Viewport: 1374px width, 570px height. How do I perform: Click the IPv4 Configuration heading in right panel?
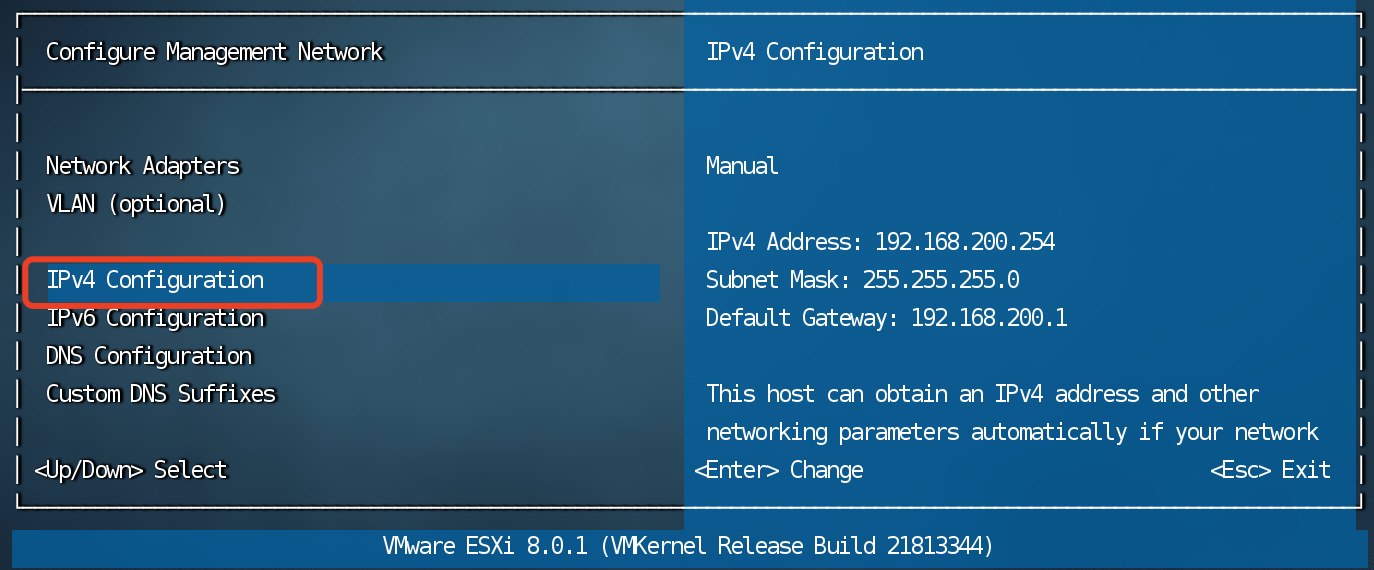(814, 52)
